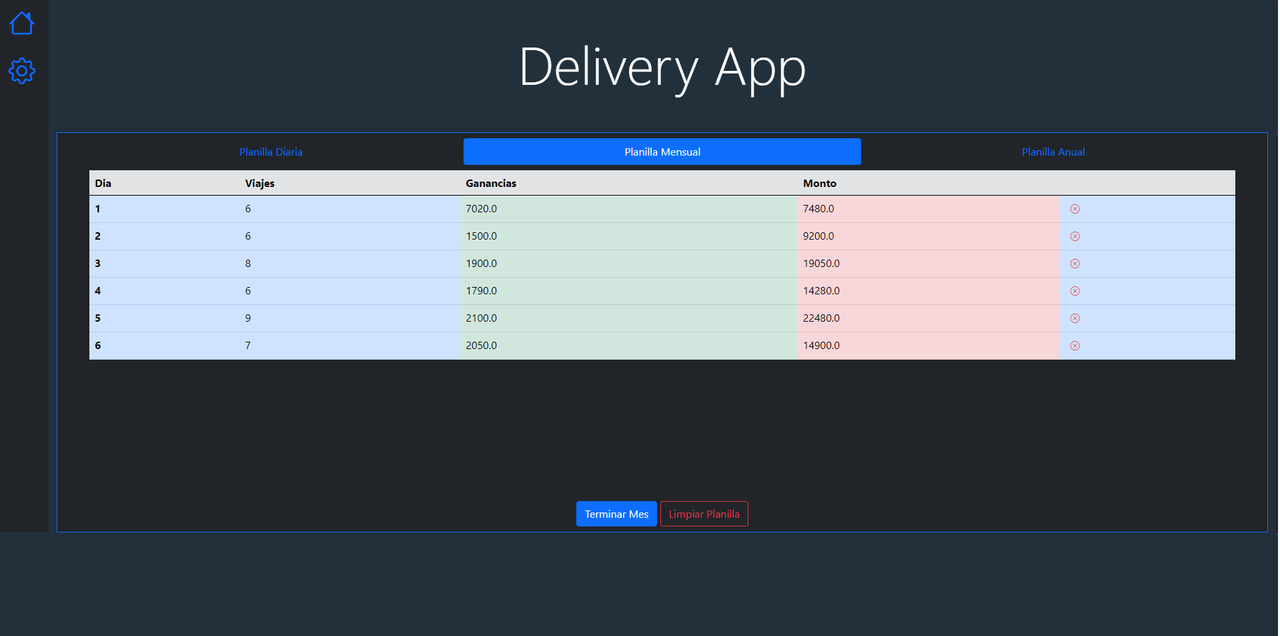
Task: Click the Monto column header
Action: [x=820, y=183]
